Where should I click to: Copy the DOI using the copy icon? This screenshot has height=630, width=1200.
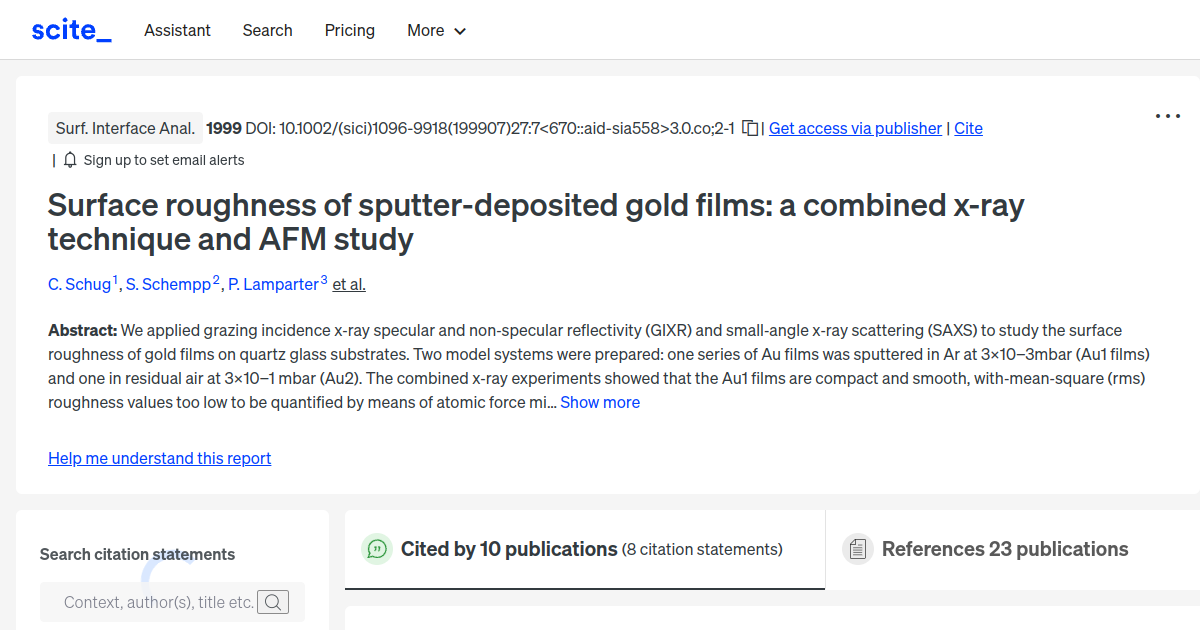[x=750, y=128]
